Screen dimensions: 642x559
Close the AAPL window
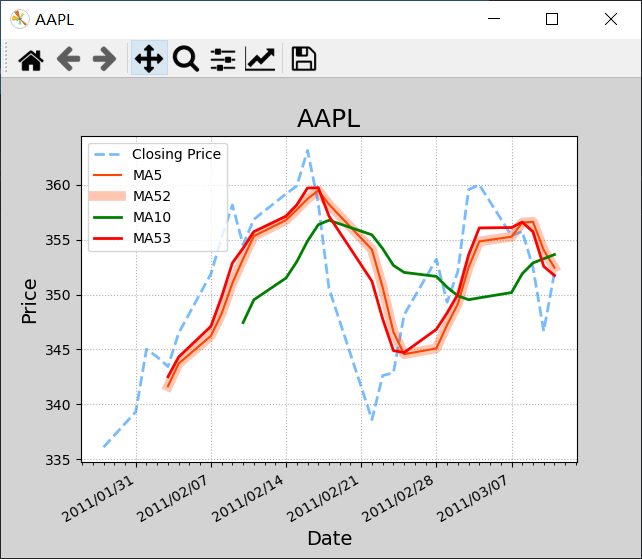(x=611, y=19)
